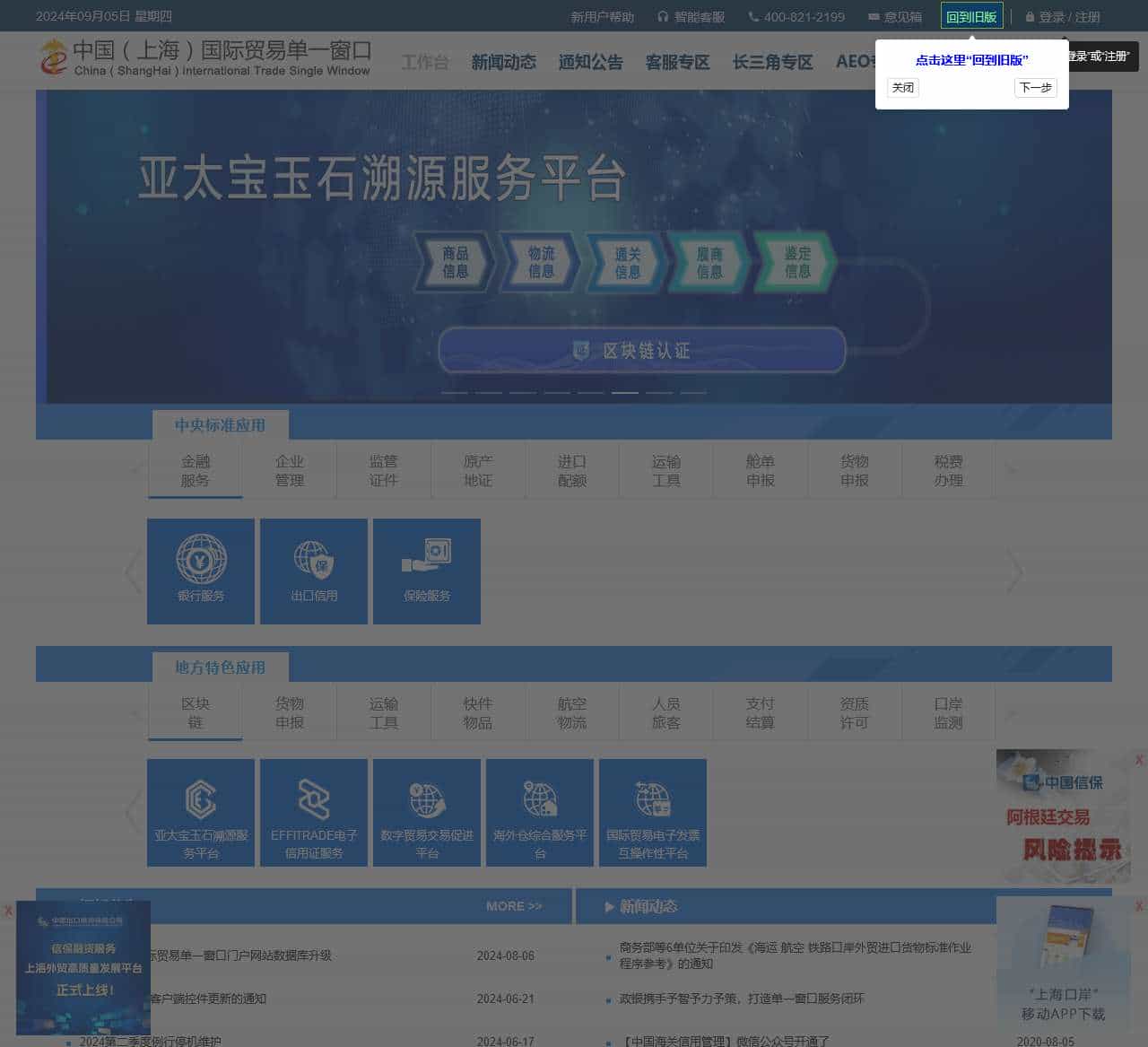Select the sixth carousel indicator on banner
The height and width of the screenshot is (1047, 1148).
coord(625,392)
